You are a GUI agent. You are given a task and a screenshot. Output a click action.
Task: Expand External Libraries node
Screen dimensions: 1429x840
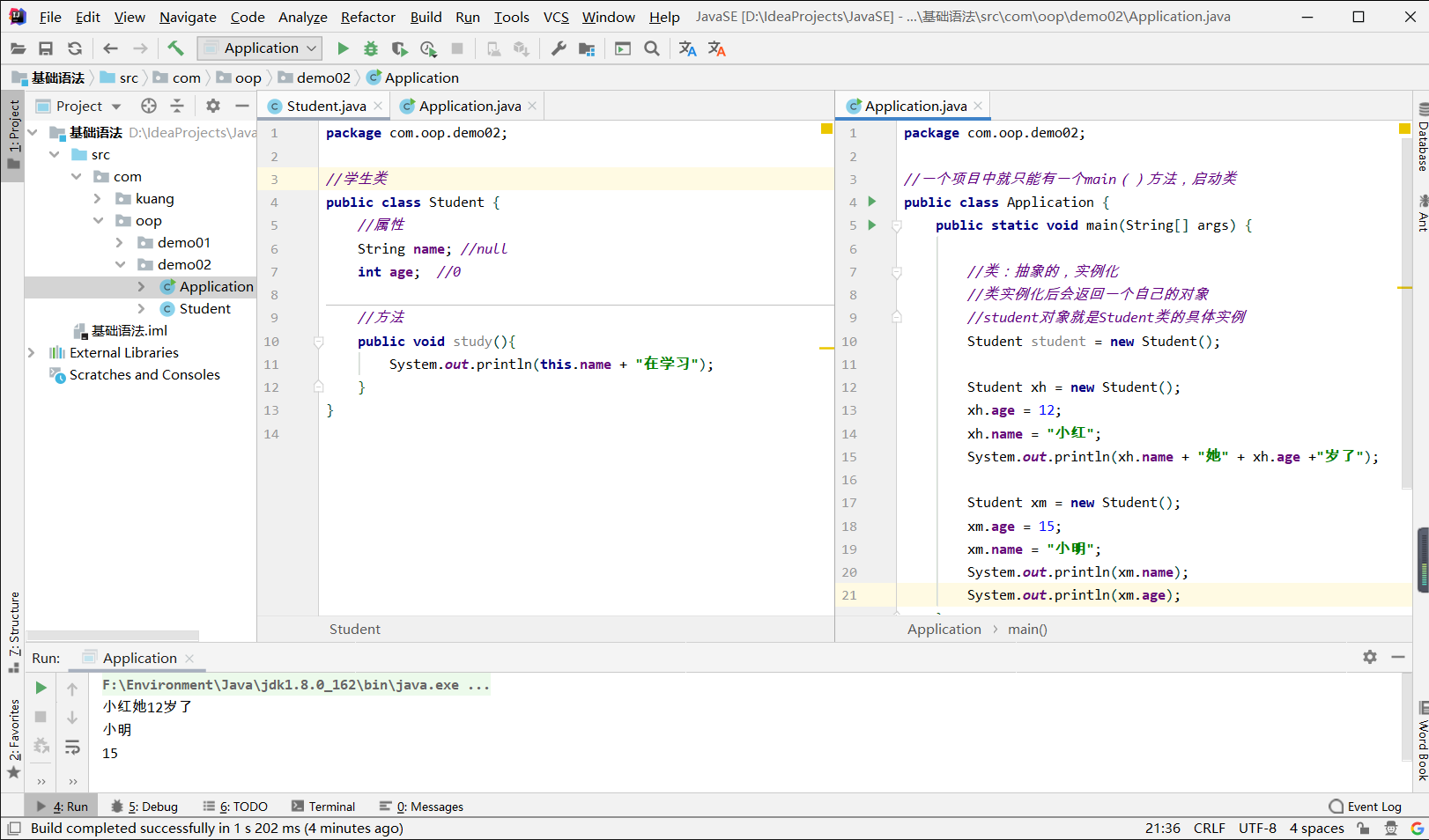pyautogui.click(x=32, y=352)
